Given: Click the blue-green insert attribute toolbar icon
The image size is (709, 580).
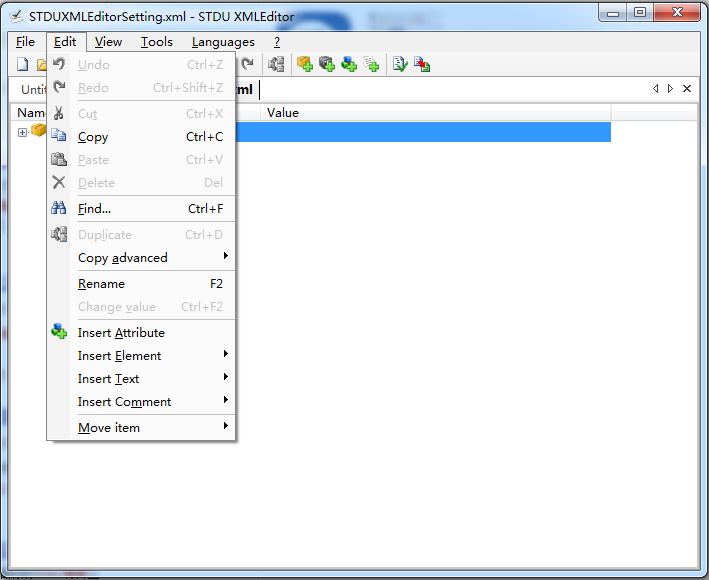Looking at the screenshot, I should pos(349,64).
